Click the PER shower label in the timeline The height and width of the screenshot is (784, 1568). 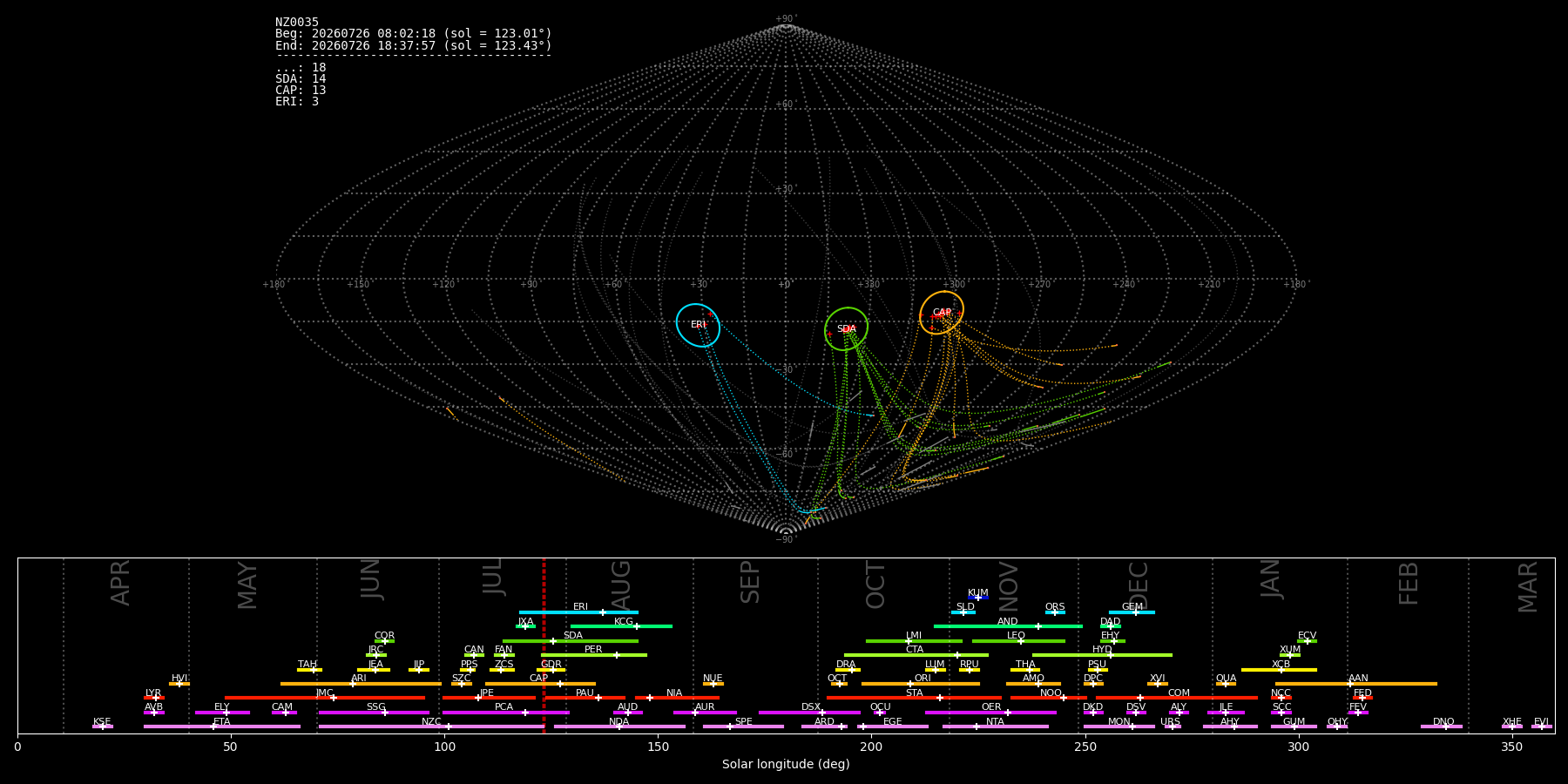tap(593, 650)
